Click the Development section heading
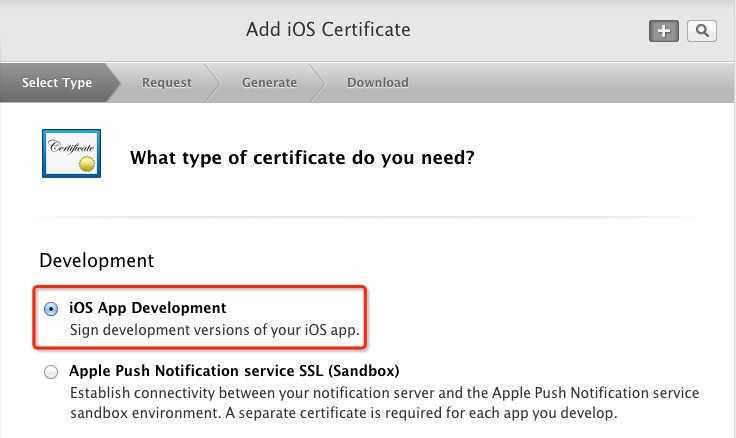This screenshot has width=736, height=438. 96,260
